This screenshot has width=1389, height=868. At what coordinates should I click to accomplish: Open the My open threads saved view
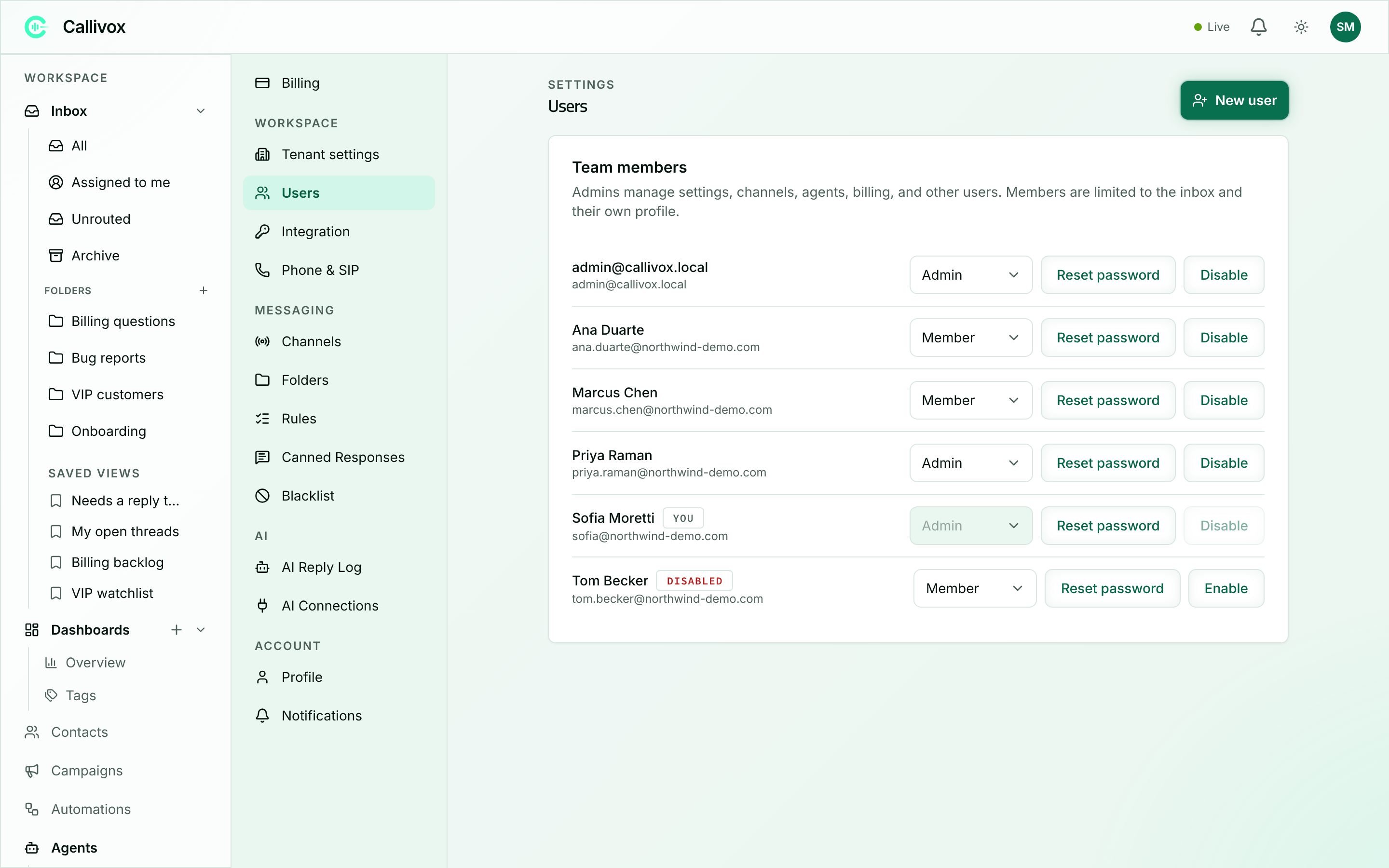[125, 531]
